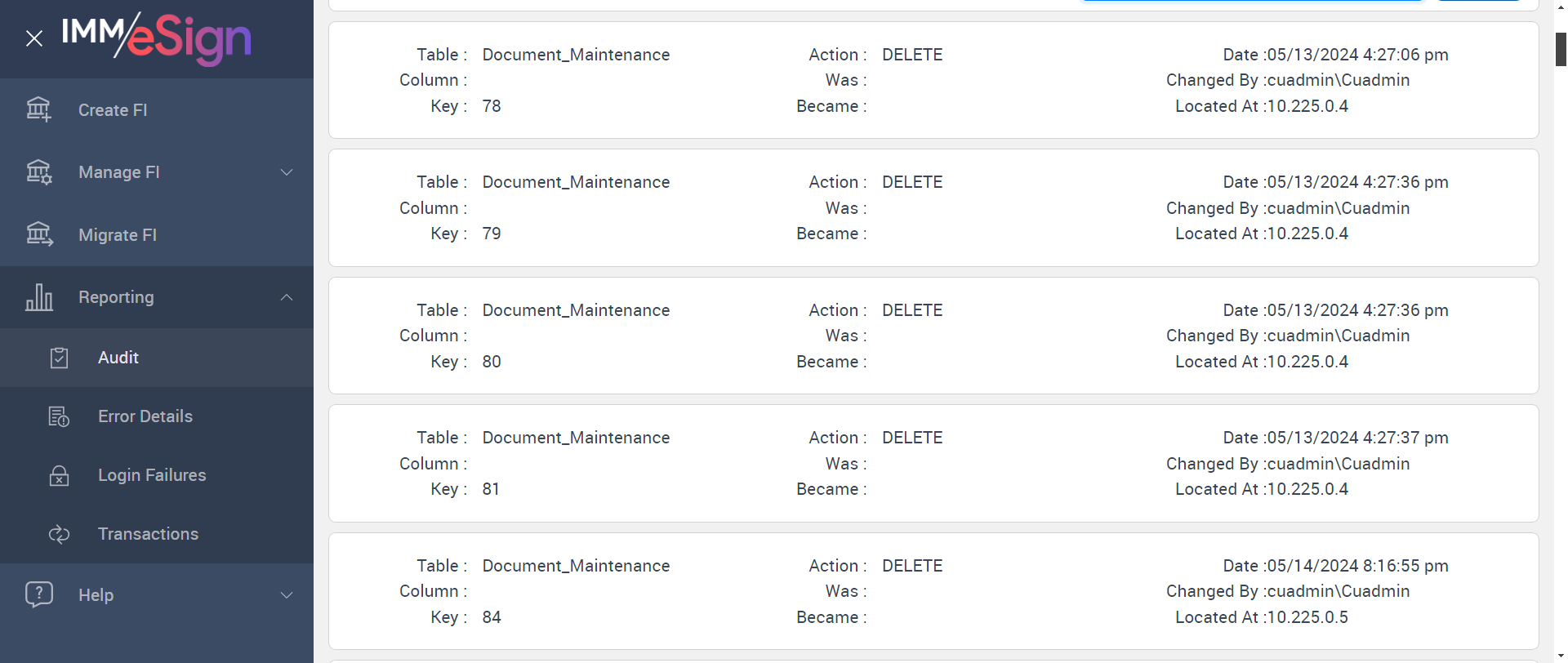1568x663 pixels.
Task: Collapse the Reporting section chevron
Action: pos(287,297)
